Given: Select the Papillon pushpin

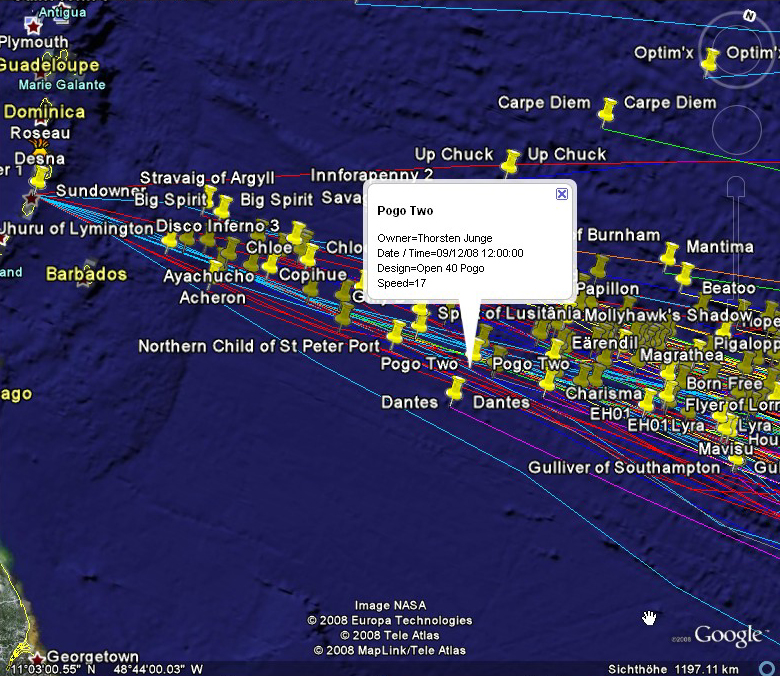Looking at the screenshot, I should coord(599,267).
